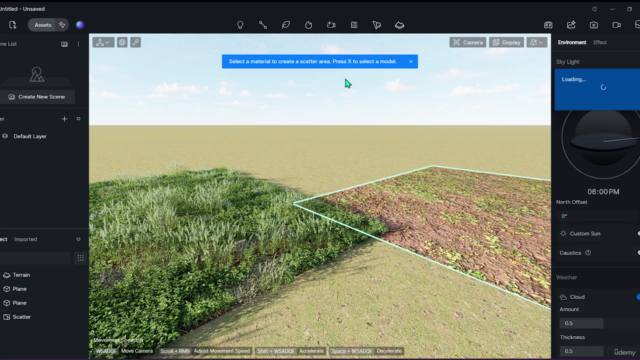640x360 pixels.
Task: Toggle the grid view icon beside search
Action: (80, 258)
